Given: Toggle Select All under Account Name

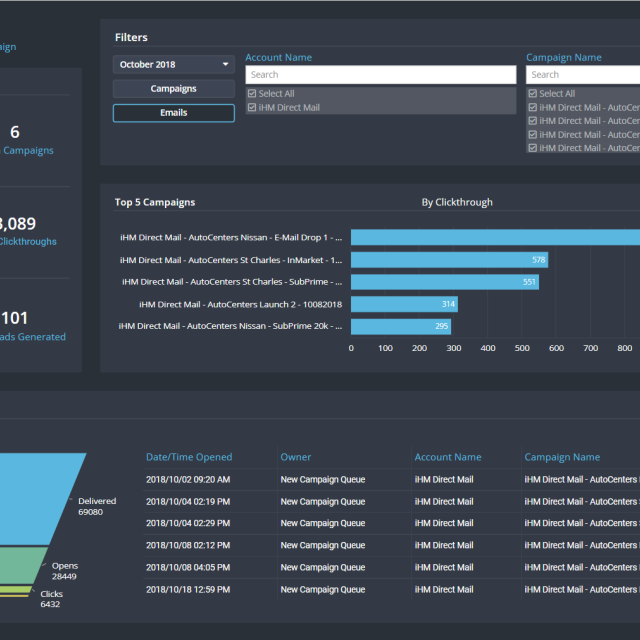Looking at the screenshot, I should (x=252, y=93).
